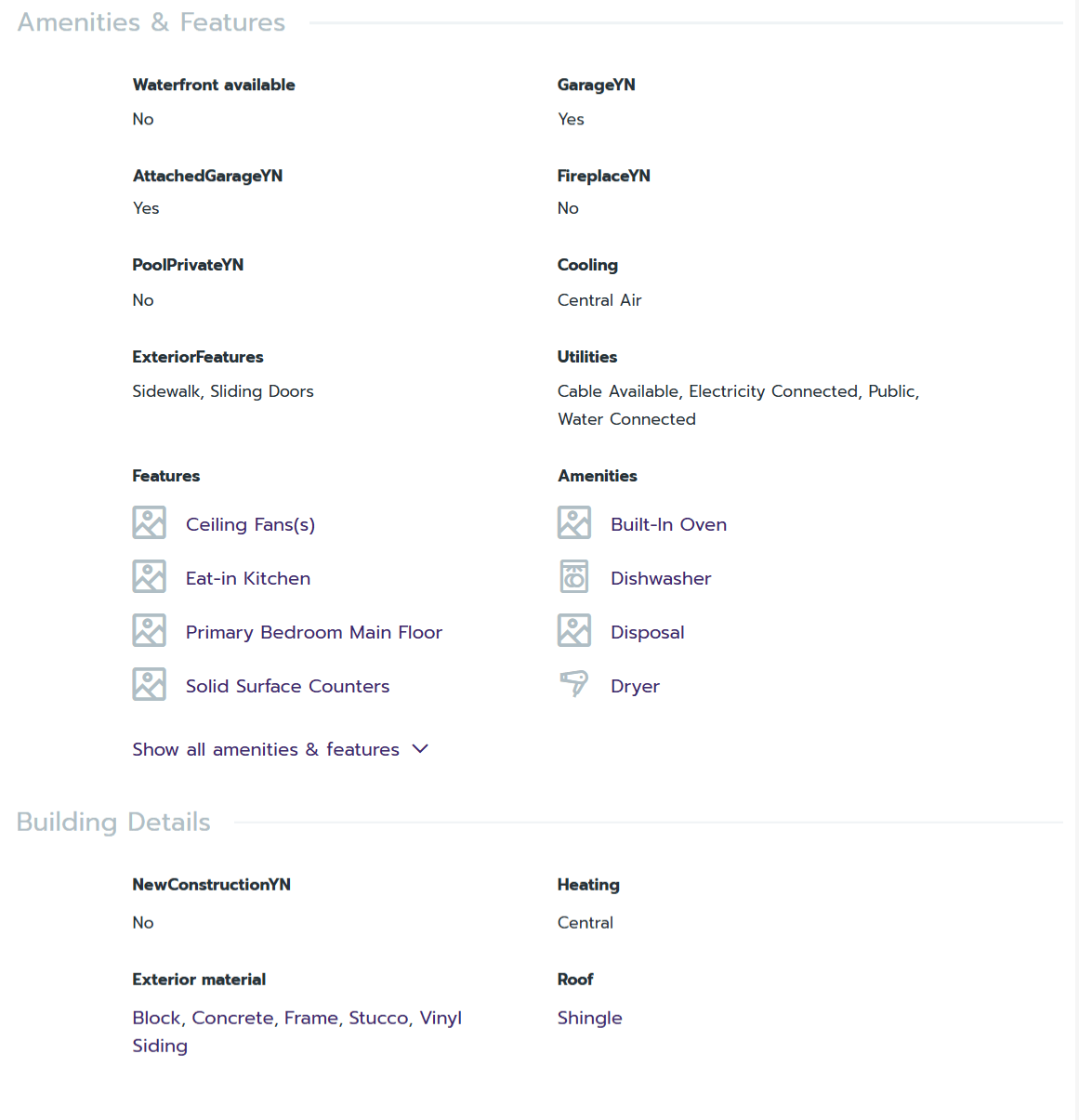Select the Stucco exterior material link
Image resolution: width=1079 pixels, height=1120 pixels.
click(378, 1018)
